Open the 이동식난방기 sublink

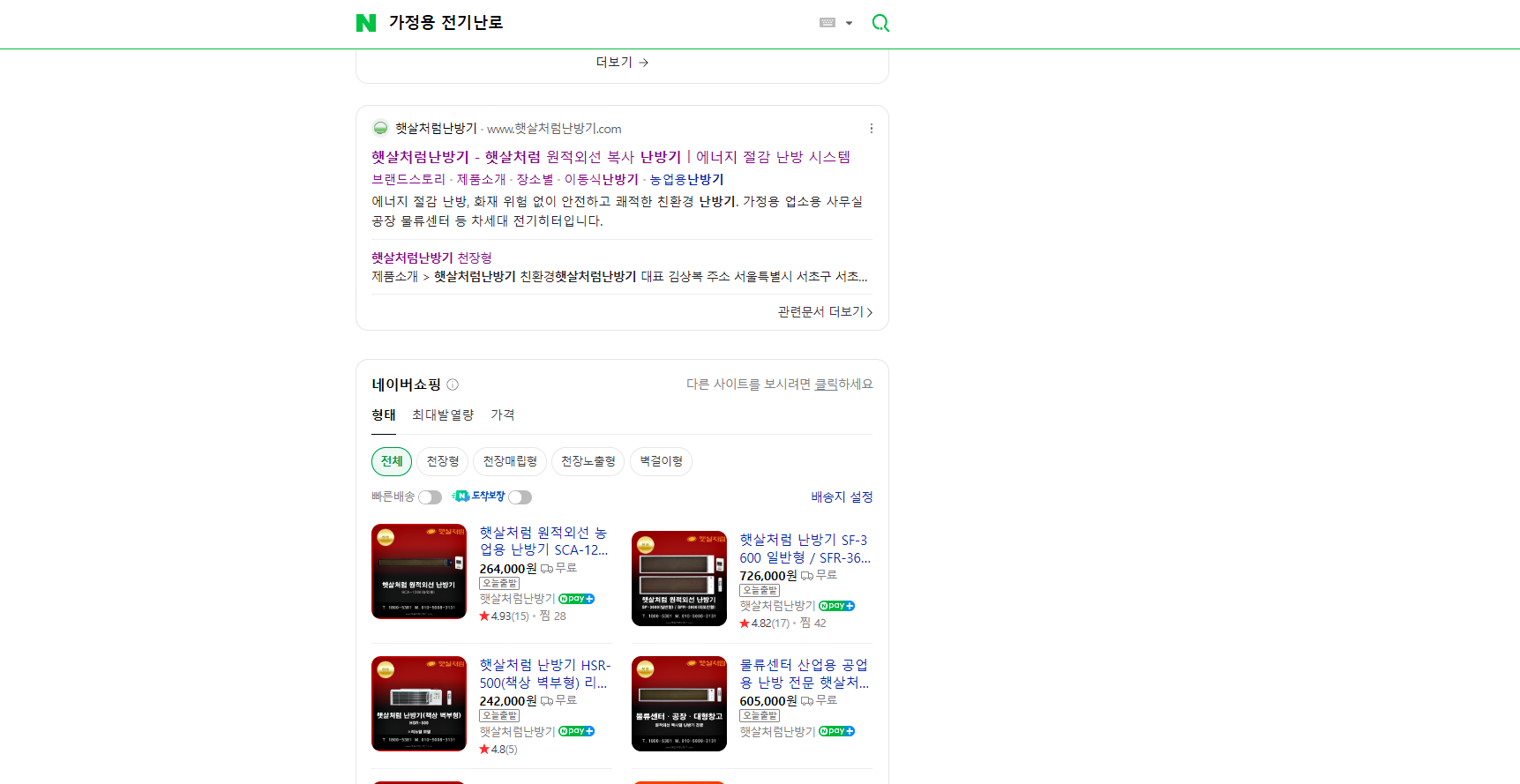[x=601, y=179]
